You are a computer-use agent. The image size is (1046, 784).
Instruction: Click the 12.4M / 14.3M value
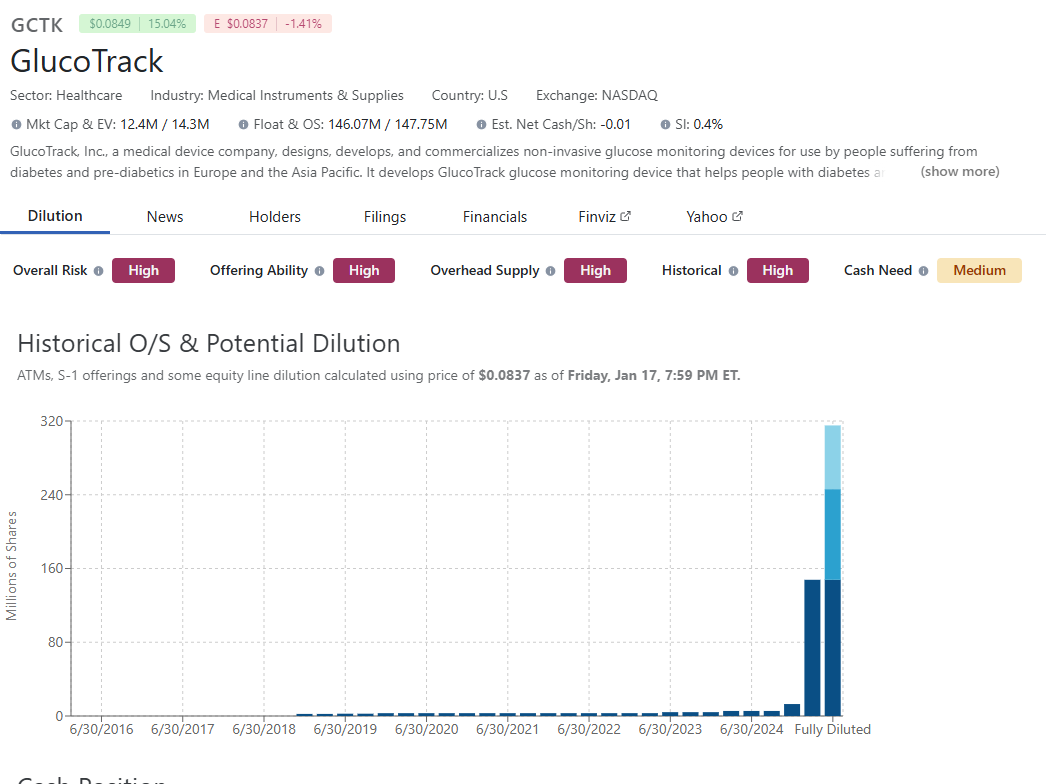(165, 125)
